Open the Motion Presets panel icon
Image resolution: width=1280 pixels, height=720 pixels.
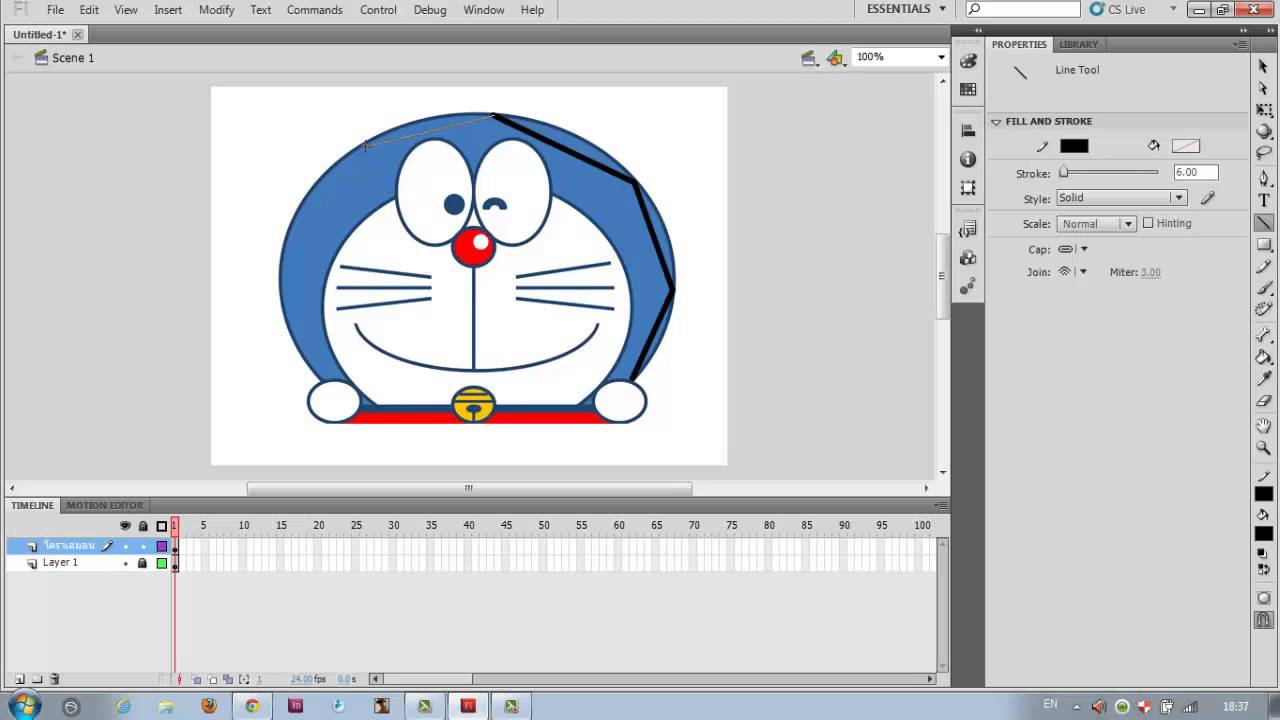968,287
